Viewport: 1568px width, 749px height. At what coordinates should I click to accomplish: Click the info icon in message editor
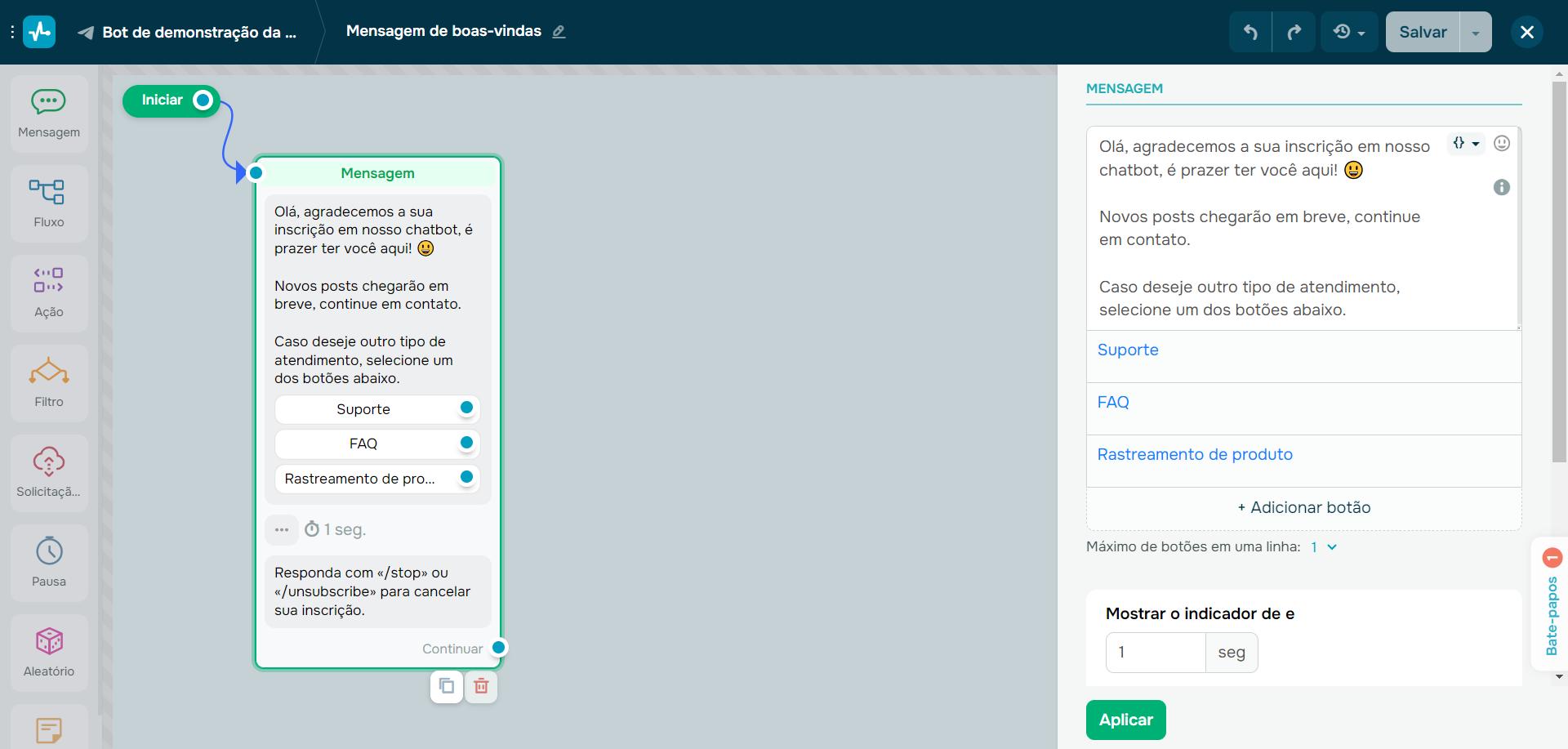(1502, 187)
